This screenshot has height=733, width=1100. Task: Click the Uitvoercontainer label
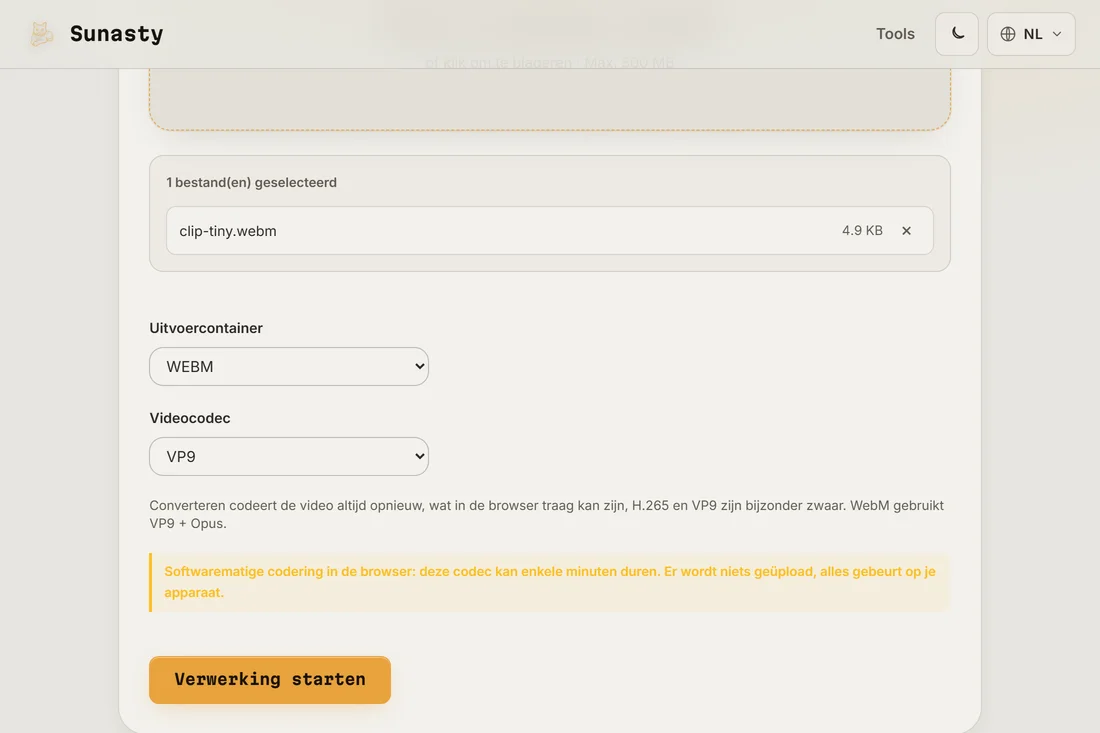(206, 328)
